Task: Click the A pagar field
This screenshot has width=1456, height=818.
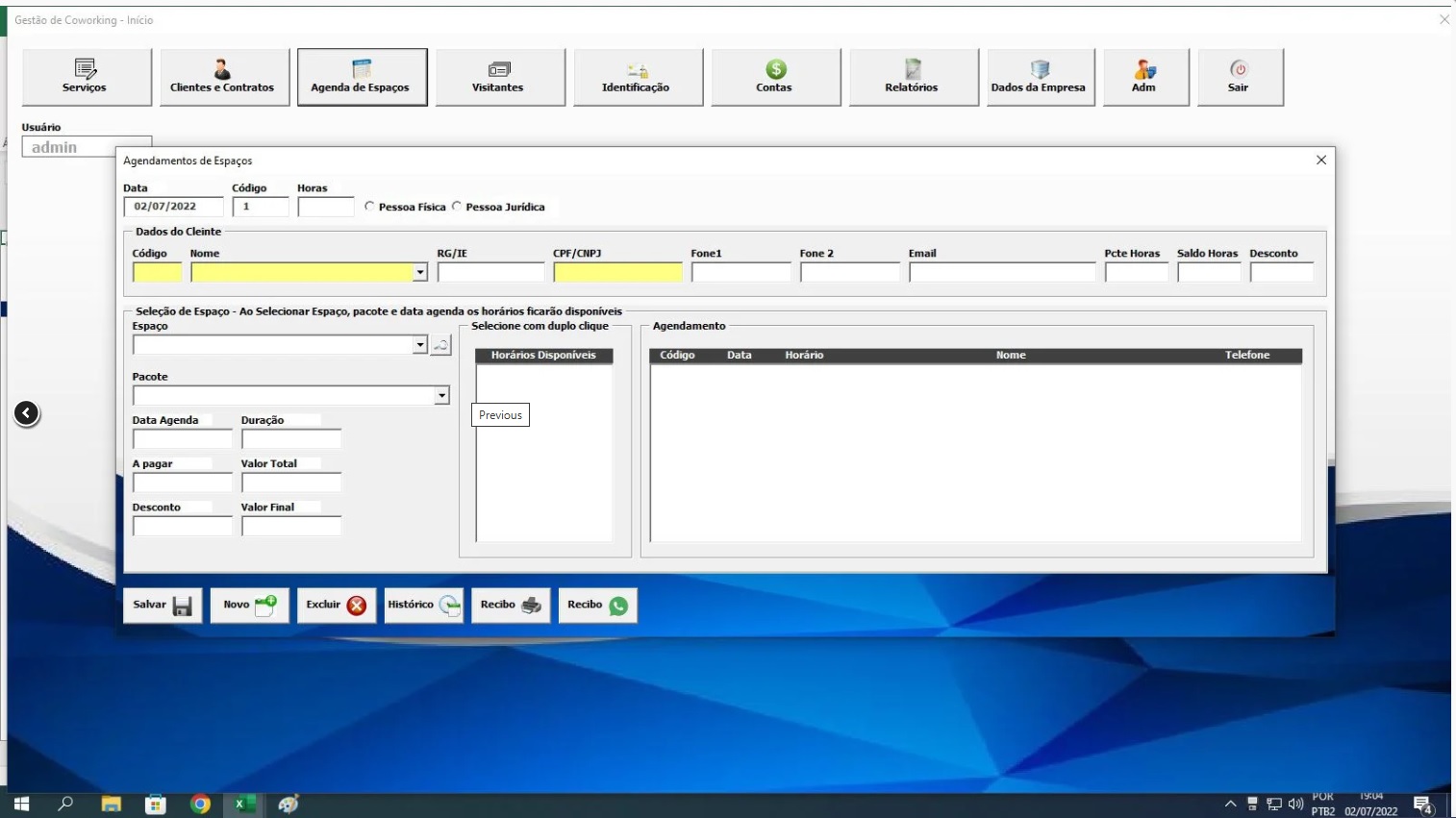Action: click(182, 483)
